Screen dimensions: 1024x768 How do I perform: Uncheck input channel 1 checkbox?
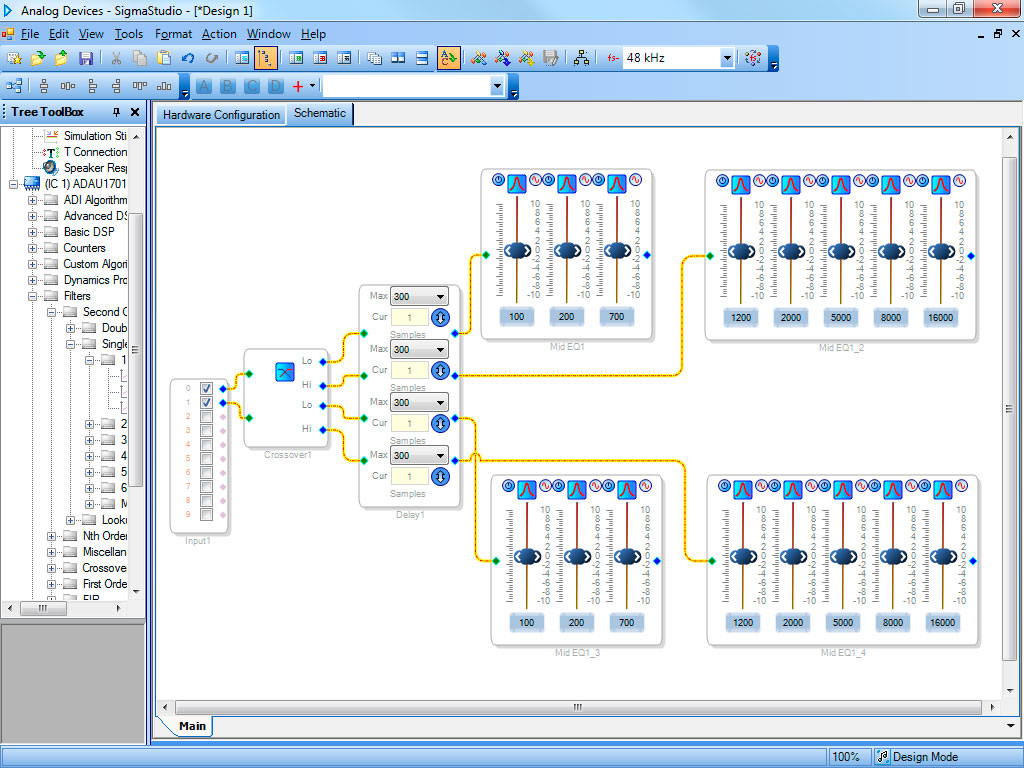(x=206, y=403)
